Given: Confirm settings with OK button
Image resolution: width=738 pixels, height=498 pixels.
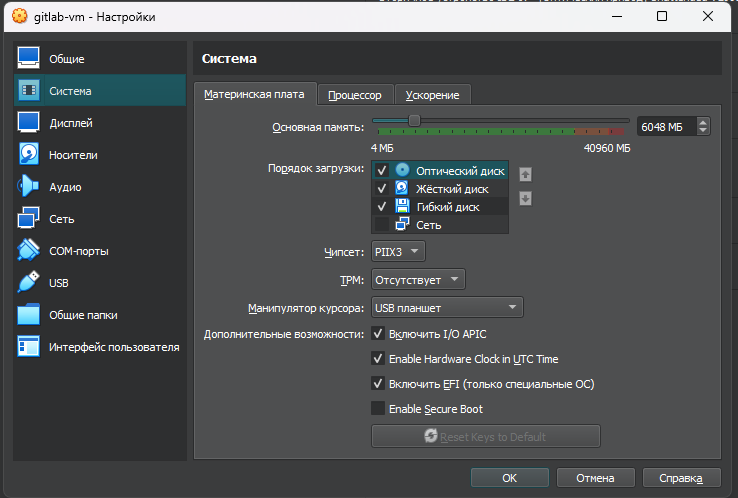Looking at the screenshot, I should pyautogui.click(x=510, y=478).
